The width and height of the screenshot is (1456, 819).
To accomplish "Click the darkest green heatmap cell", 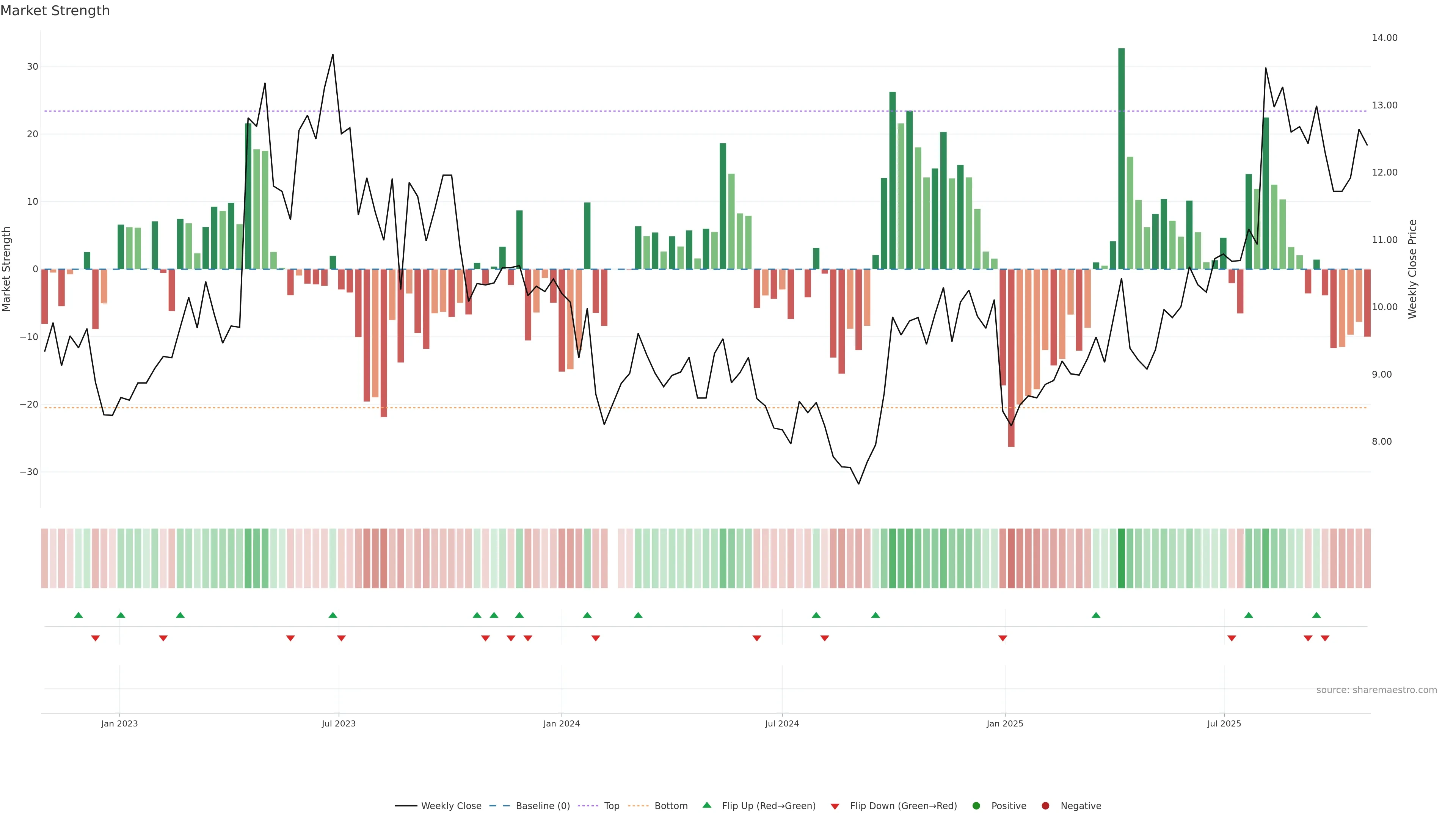I will (x=1122, y=559).
